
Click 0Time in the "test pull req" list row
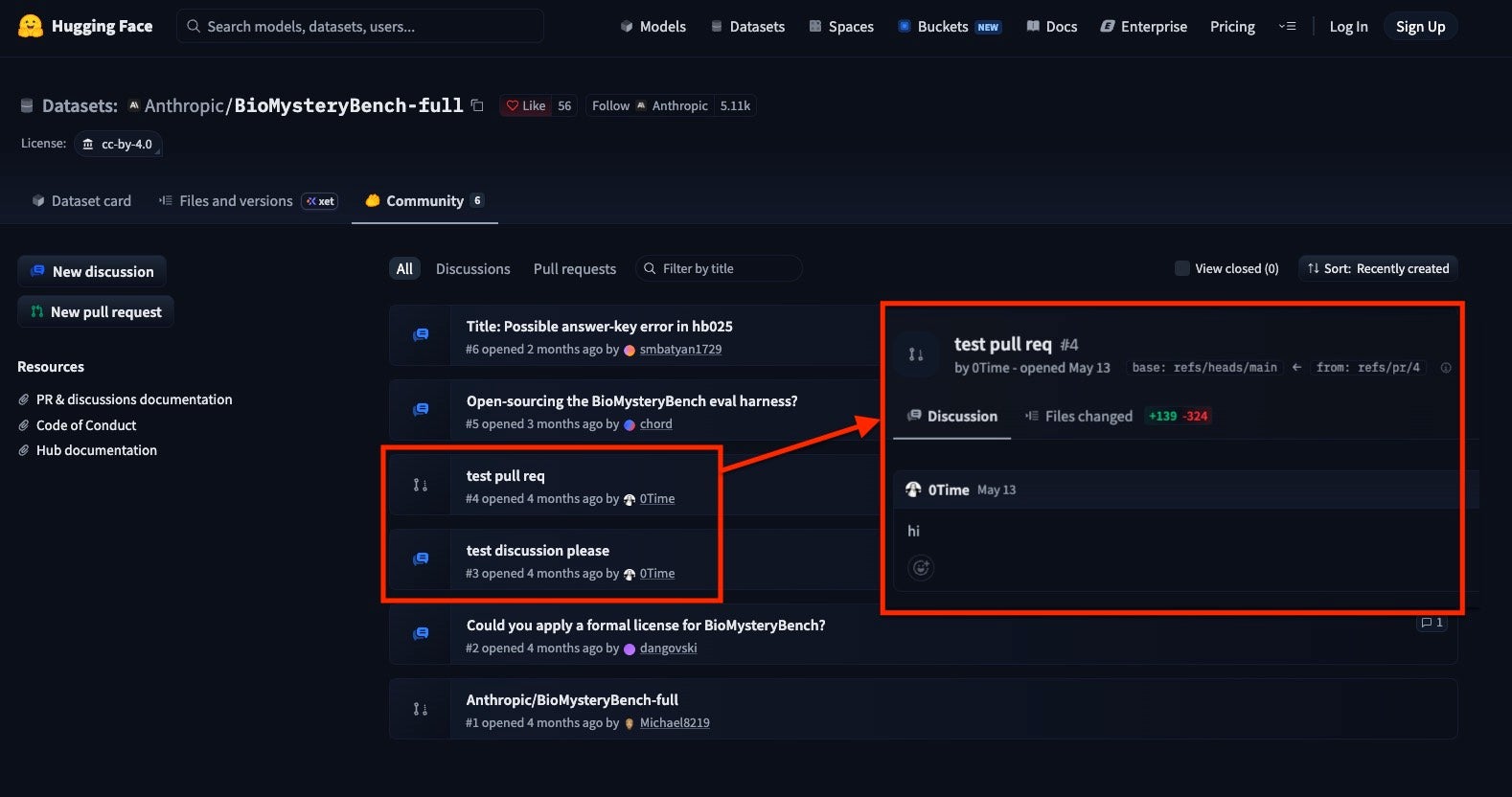click(x=657, y=499)
